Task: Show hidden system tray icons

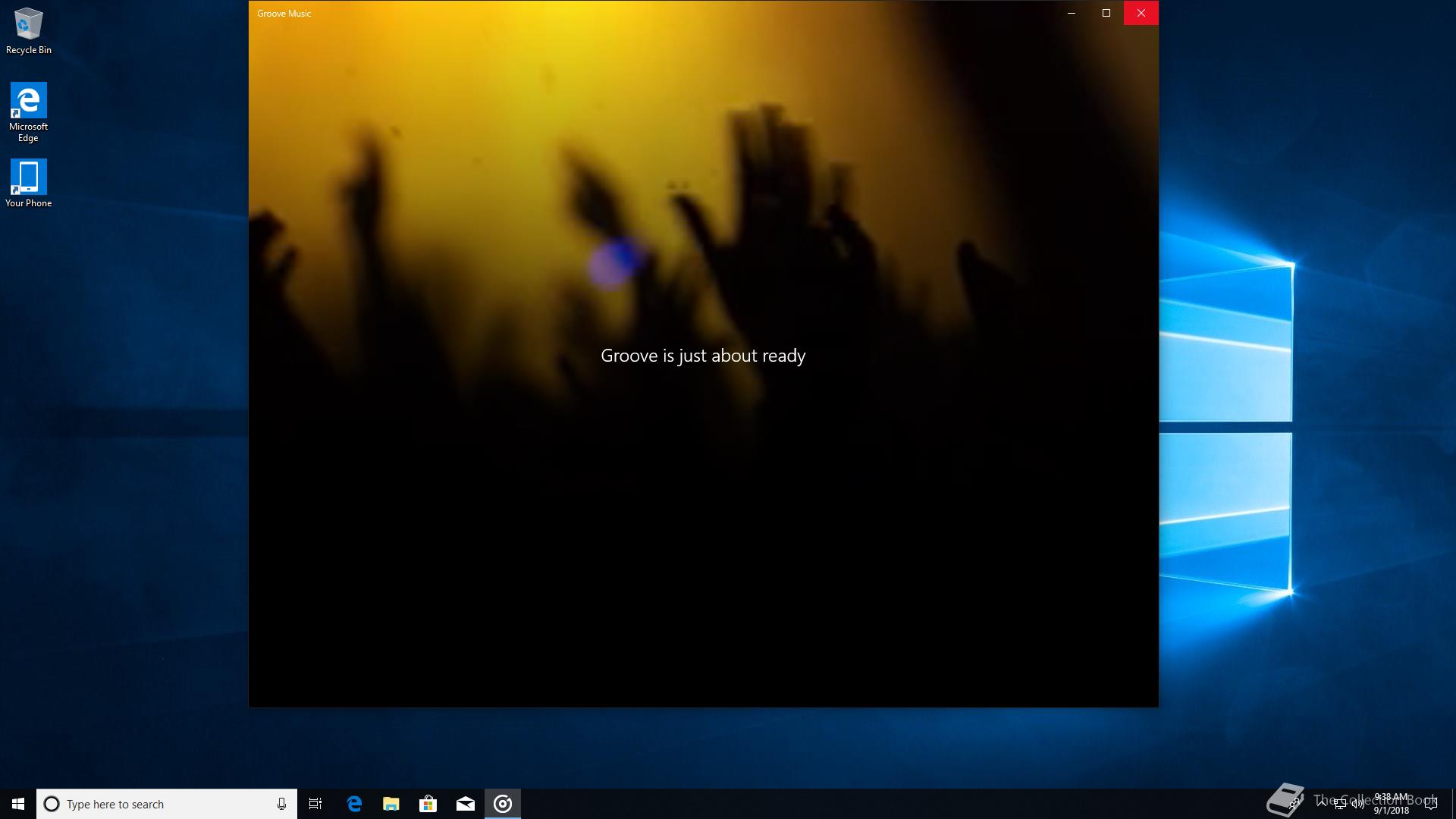Action: coord(1322,804)
